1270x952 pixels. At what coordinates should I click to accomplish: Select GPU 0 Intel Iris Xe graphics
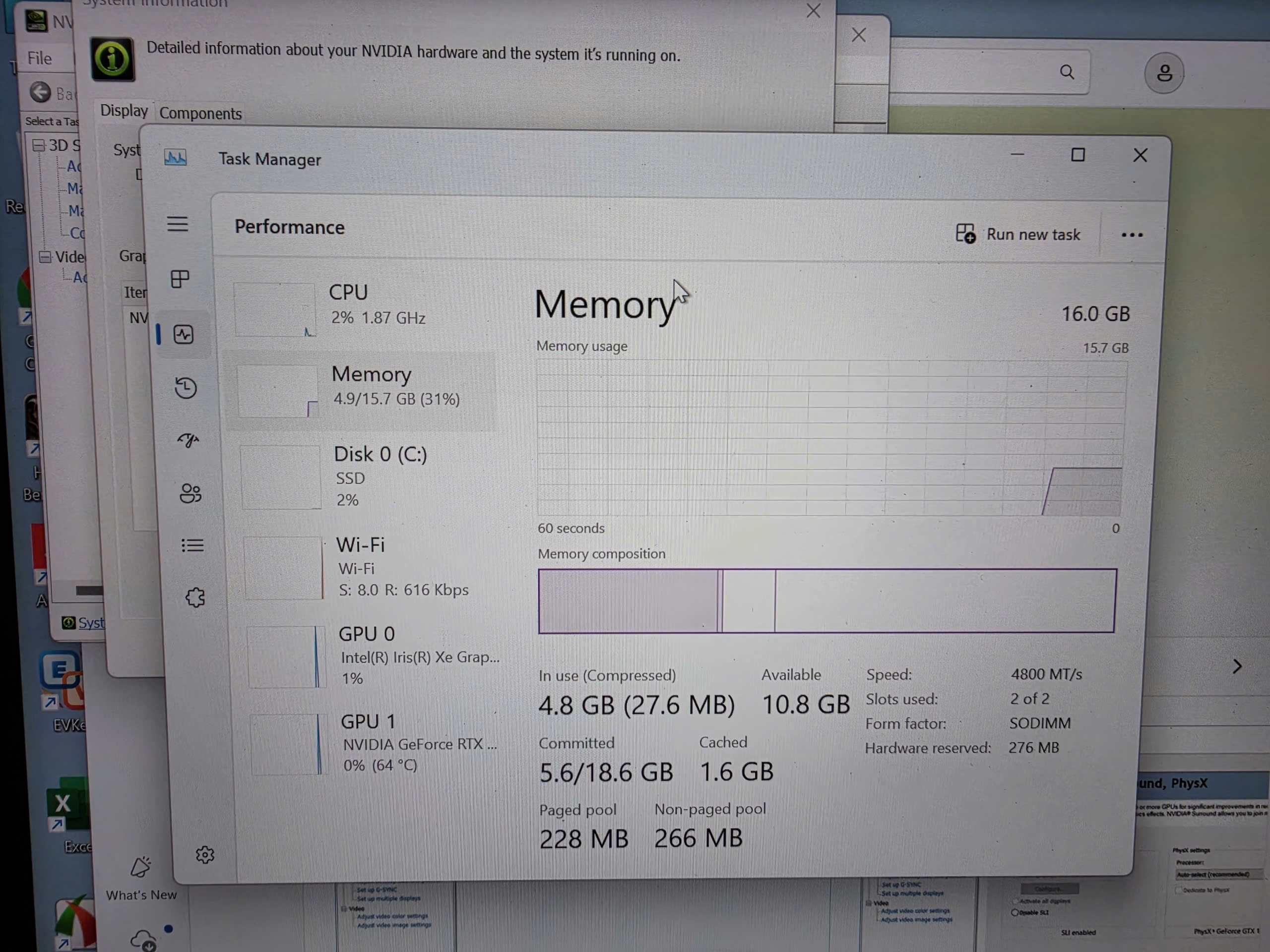click(373, 656)
